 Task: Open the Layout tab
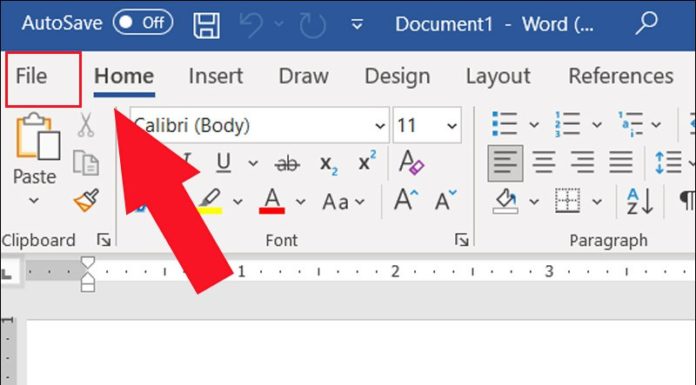[498, 76]
